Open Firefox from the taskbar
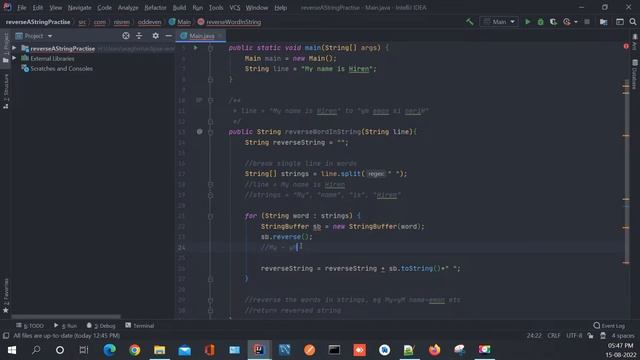 tap(434, 350)
